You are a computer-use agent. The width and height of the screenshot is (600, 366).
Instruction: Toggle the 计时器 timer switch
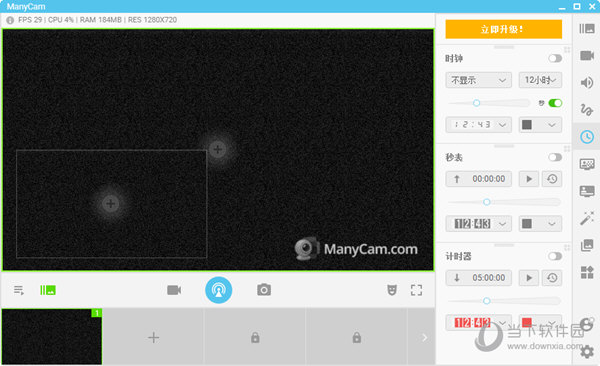point(555,256)
